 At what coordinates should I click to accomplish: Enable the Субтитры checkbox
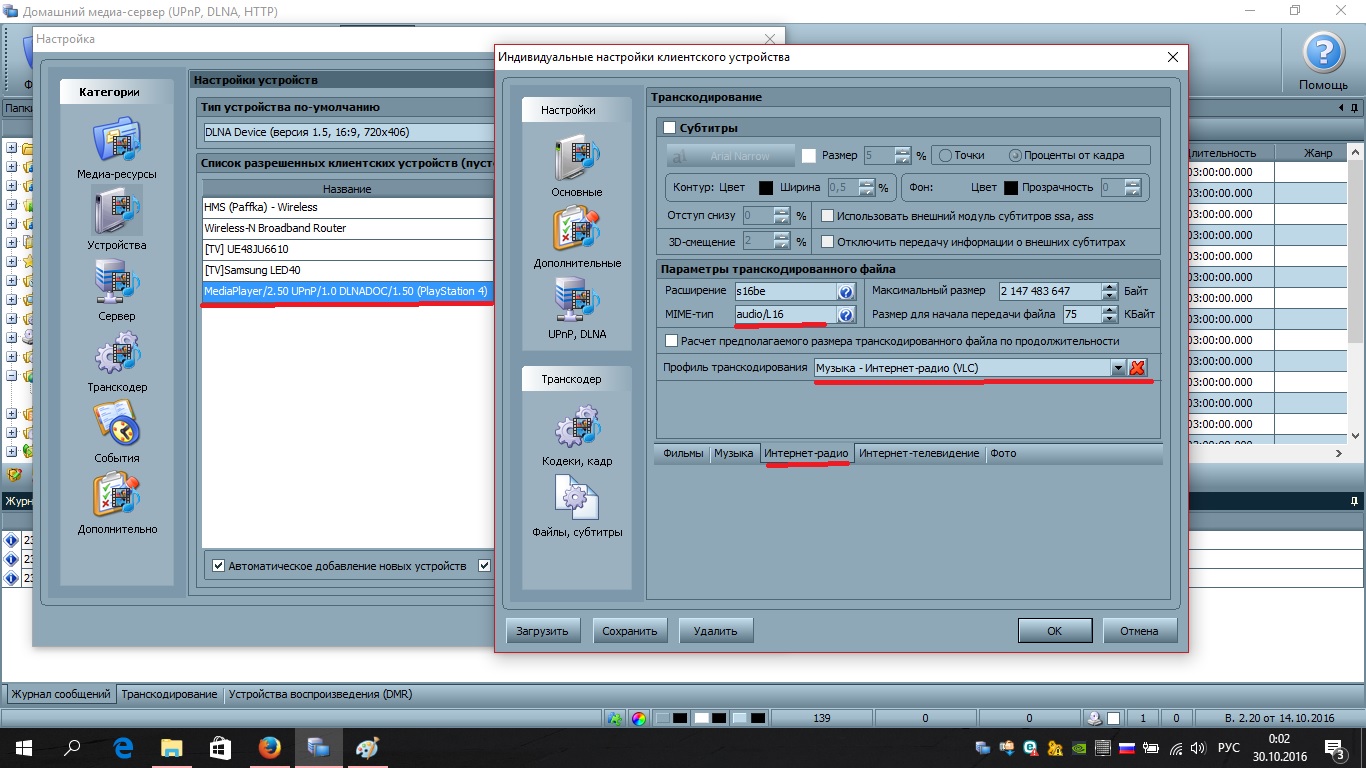tap(670, 128)
